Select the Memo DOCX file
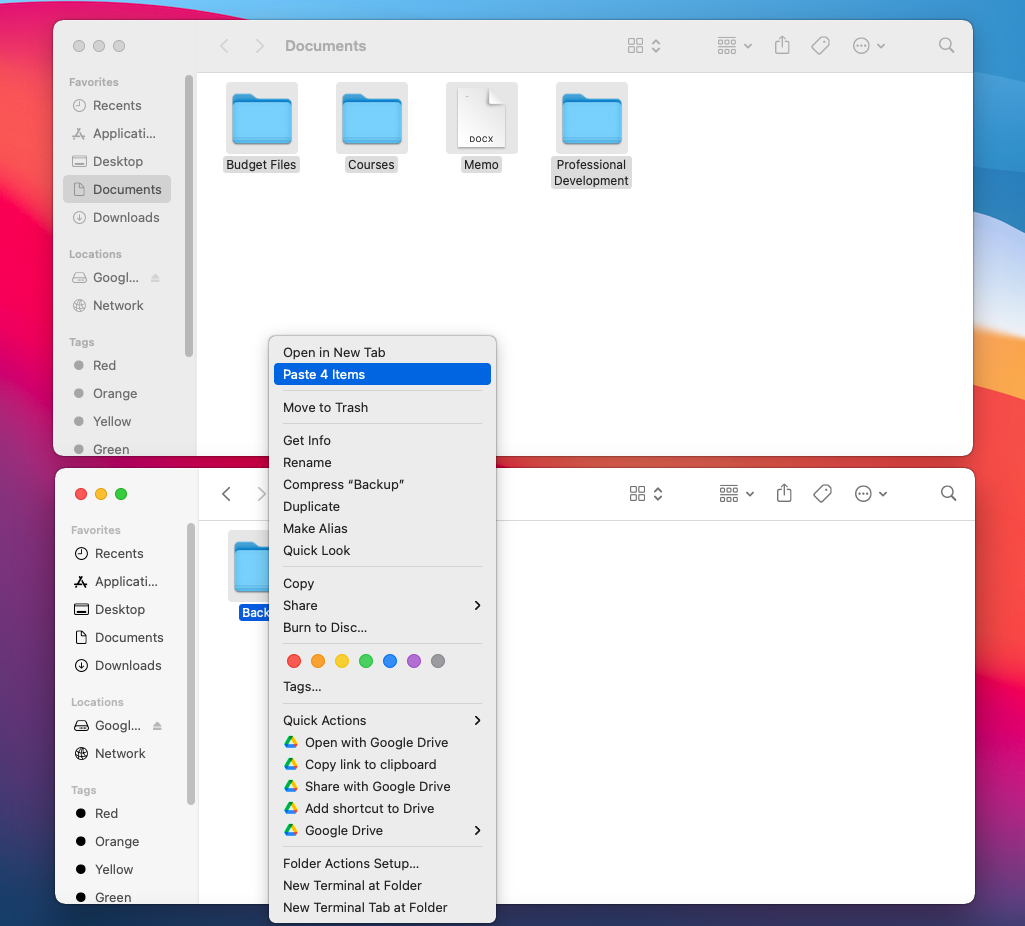This screenshot has width=1025, height=926. pos(481,120)
